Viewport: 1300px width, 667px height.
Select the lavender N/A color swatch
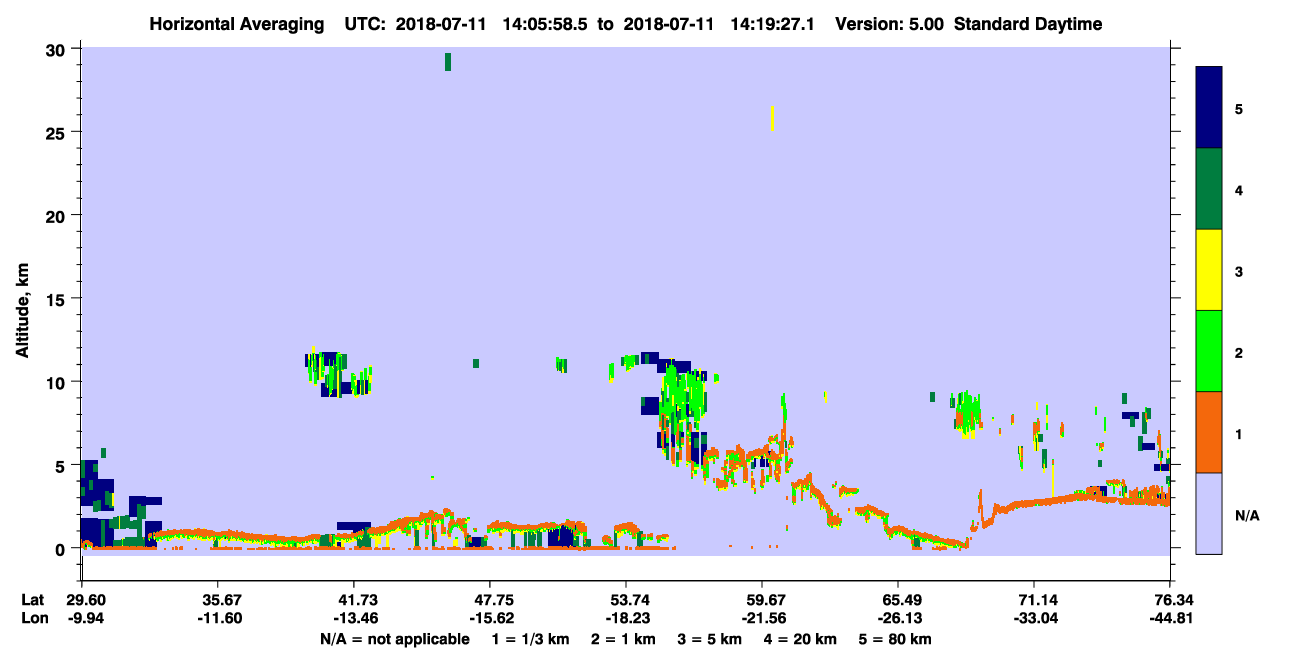tap(1209, 513)
